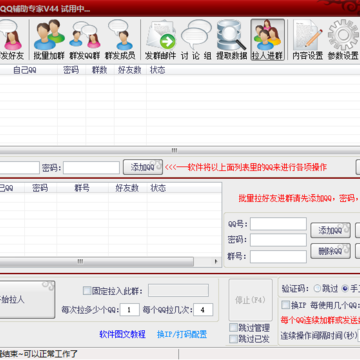Screen dimensions: 360x360
Task: Click the 删除QQ button
Action: click(330, 251)
